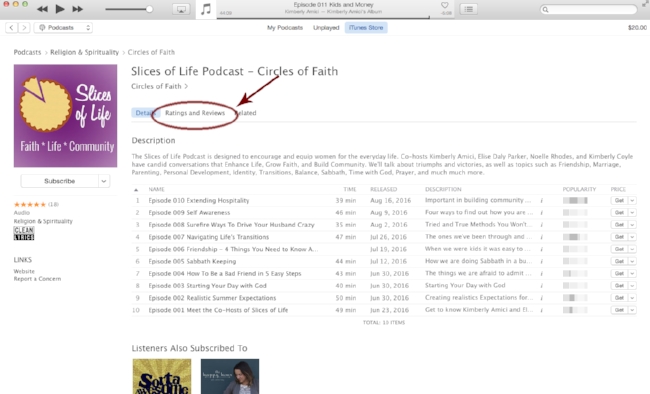Viewport: 650px width, 394px height.
Task: Get Episode 010 Extending Hospitality
Action: [619, 200]
